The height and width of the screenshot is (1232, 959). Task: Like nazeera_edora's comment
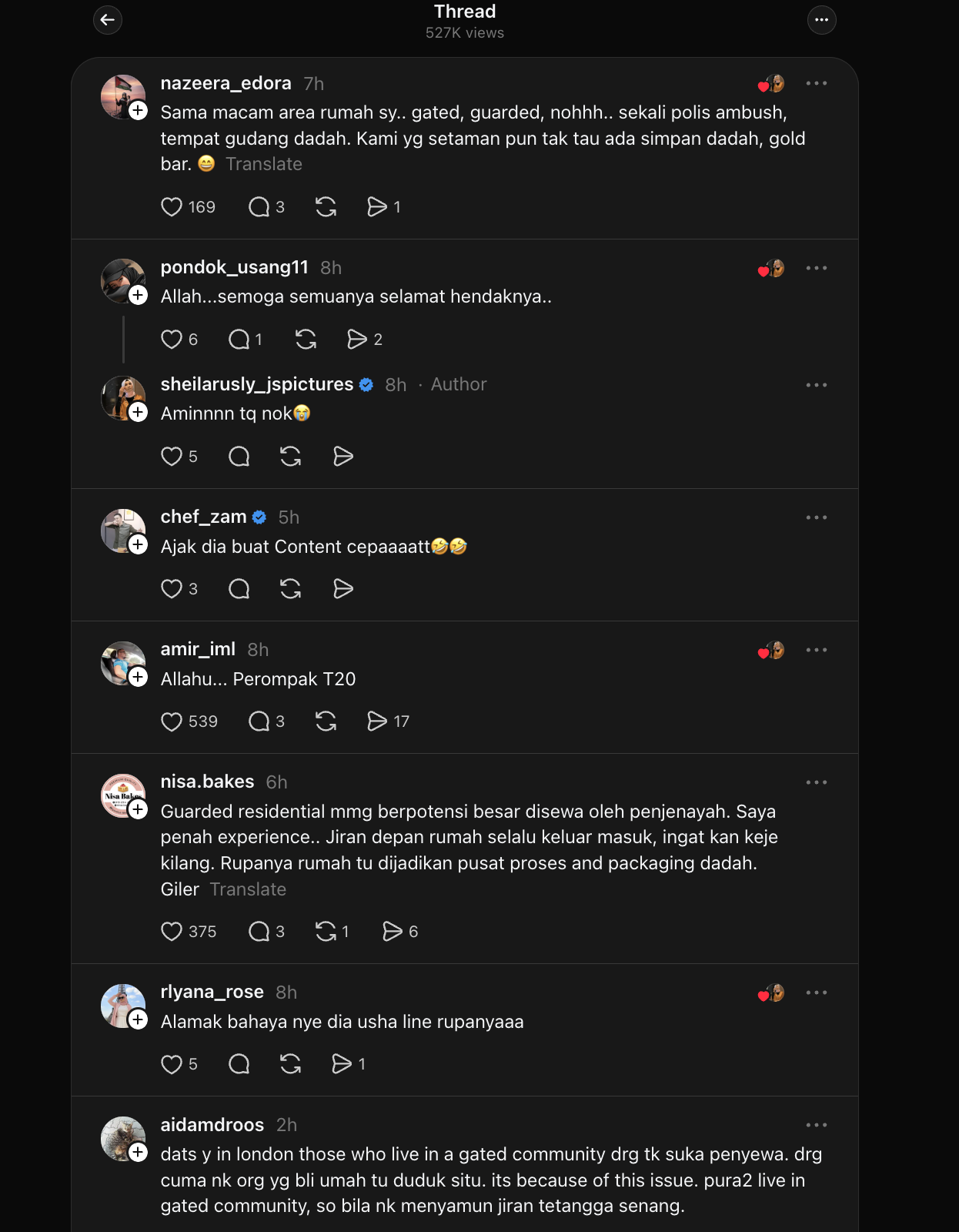point(172,207)
